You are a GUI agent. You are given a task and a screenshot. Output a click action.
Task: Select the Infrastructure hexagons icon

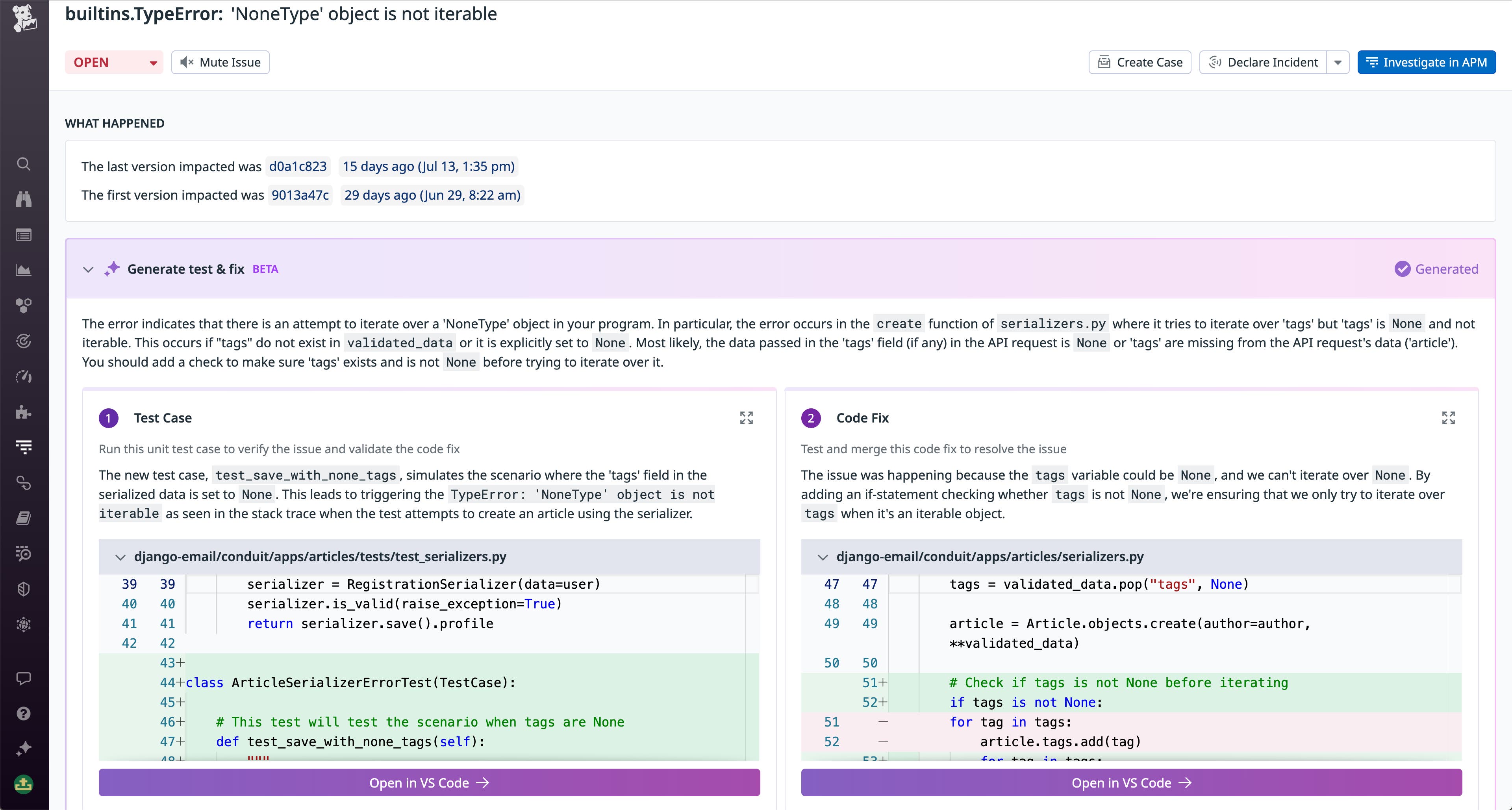click(x=24, y=305)
